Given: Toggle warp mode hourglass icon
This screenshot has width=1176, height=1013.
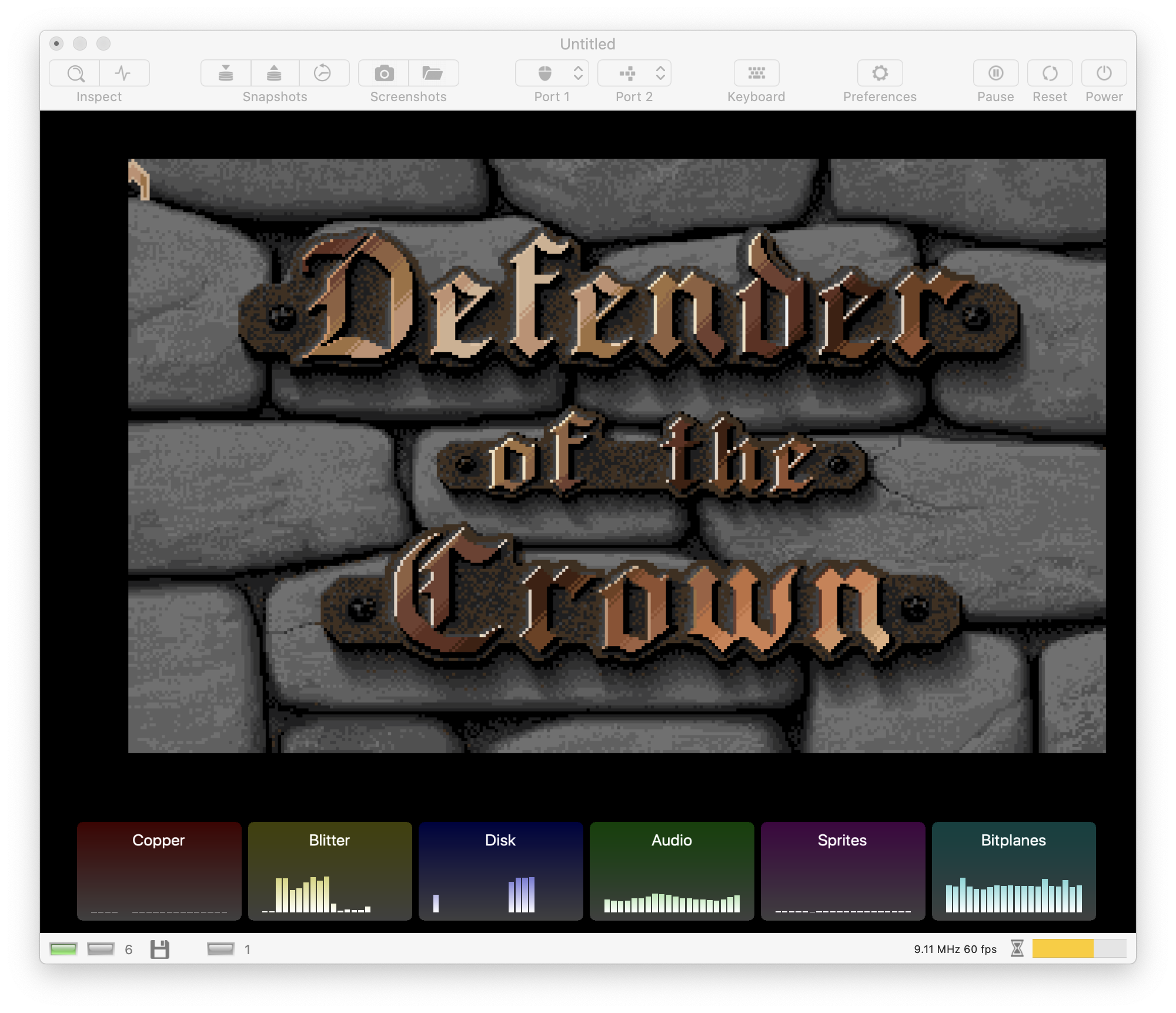Looking at the screenshot, I should [1017, 948].
